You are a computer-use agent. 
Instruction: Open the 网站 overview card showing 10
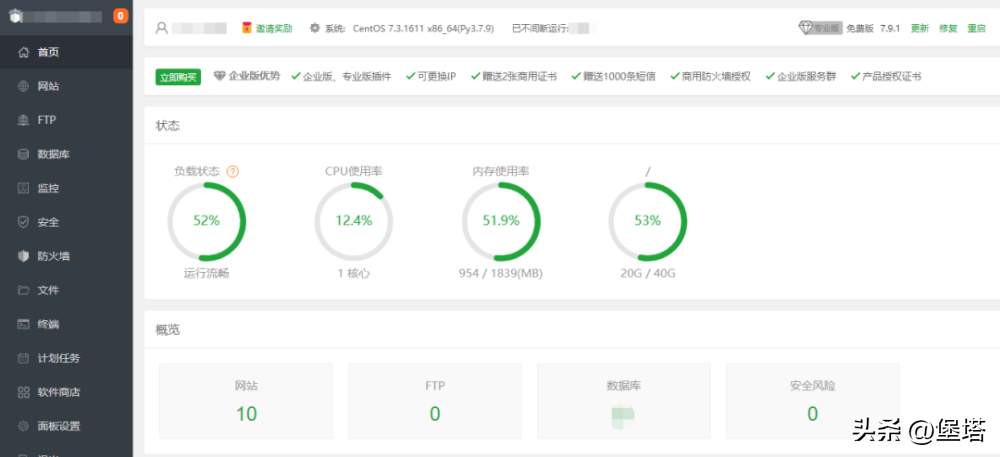point(246,401)
